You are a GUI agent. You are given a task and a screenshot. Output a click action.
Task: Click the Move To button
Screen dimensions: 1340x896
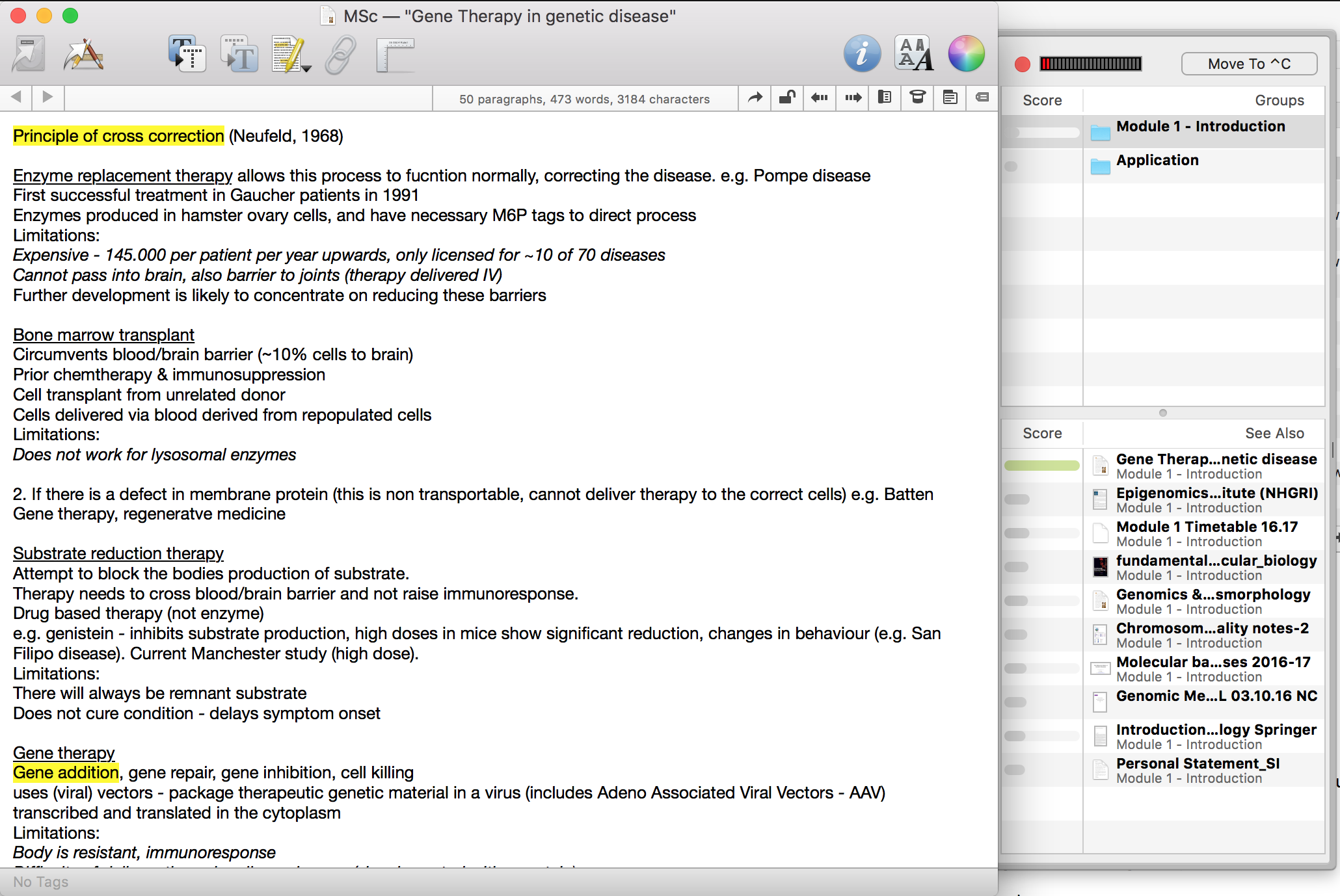(x=1249, y=64)
